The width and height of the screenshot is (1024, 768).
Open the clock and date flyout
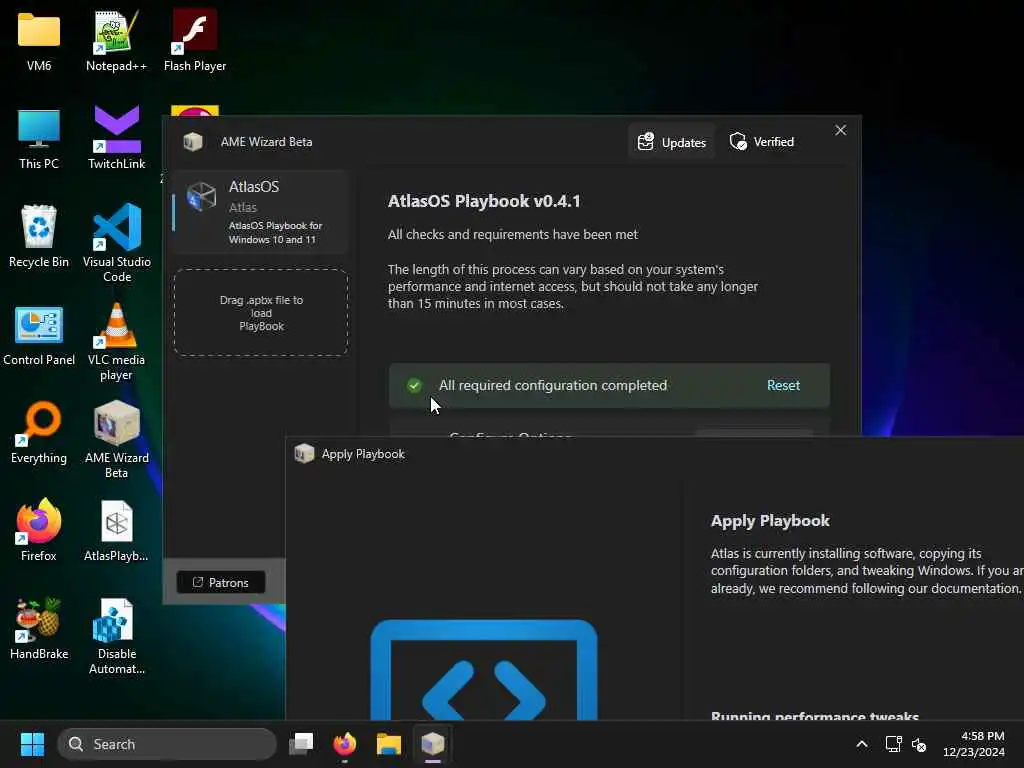pos(974,744)
